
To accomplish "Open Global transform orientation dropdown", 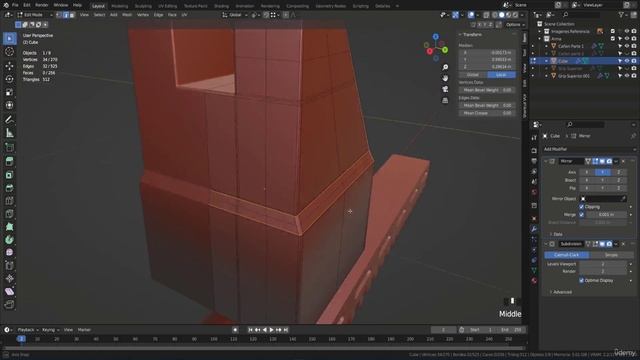I will click(x=235, y=15).
